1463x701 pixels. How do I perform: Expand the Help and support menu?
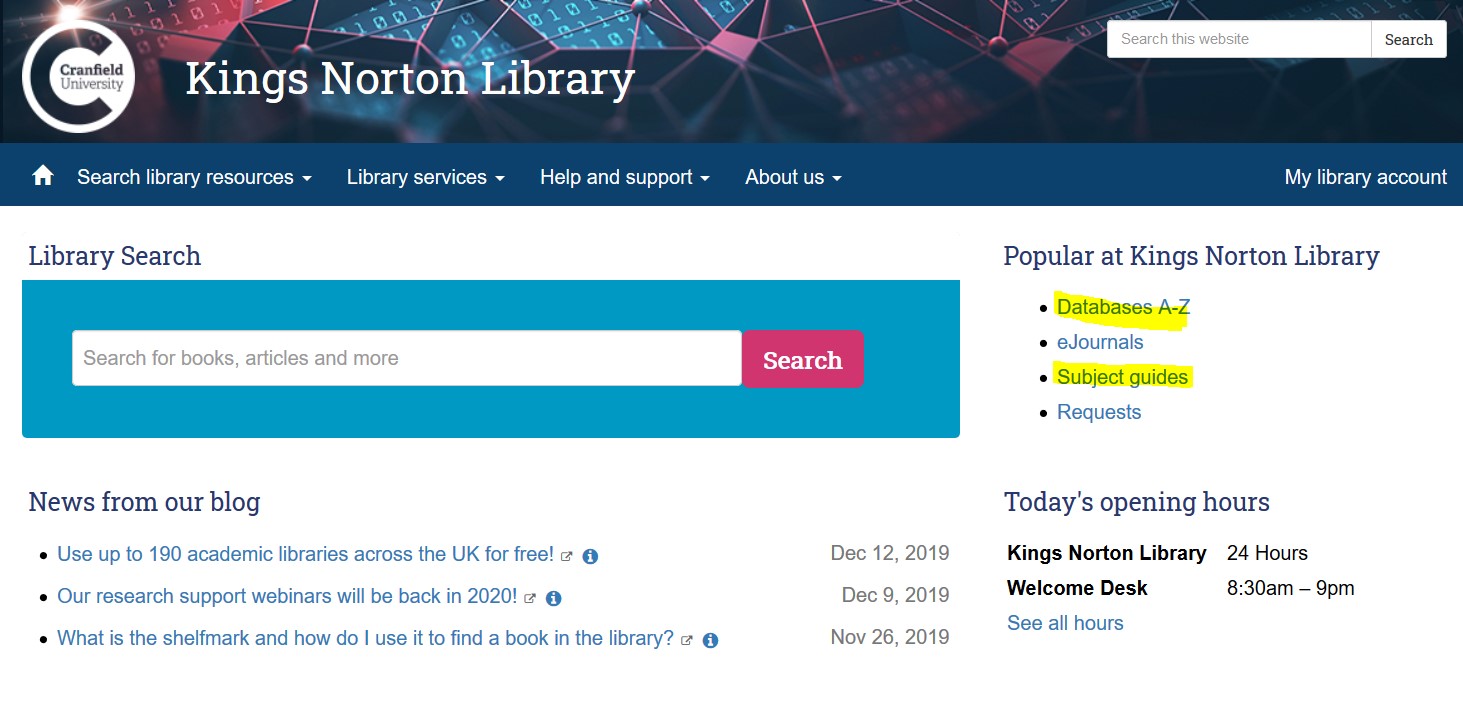pyautogui.click(x=624, y=177)
